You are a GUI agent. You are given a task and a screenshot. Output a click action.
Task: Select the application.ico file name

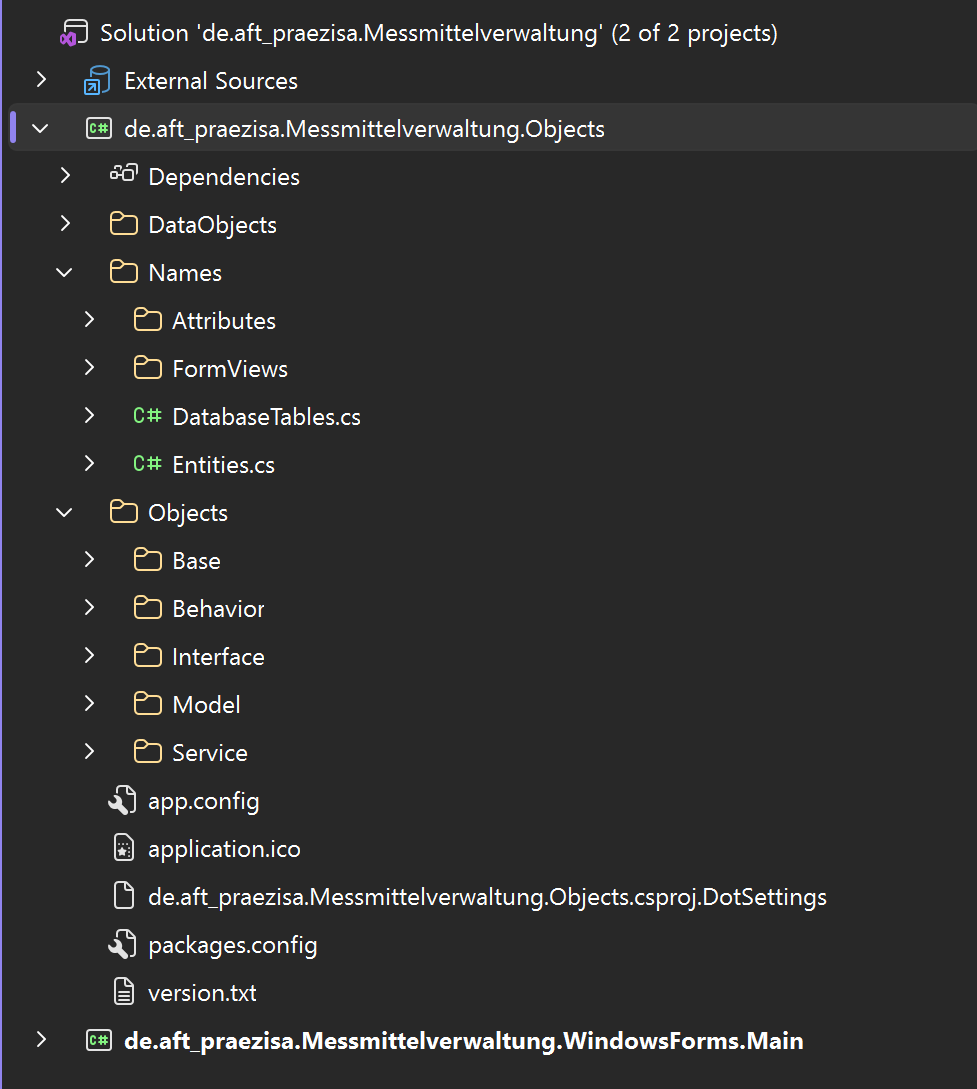coord(224,849)
